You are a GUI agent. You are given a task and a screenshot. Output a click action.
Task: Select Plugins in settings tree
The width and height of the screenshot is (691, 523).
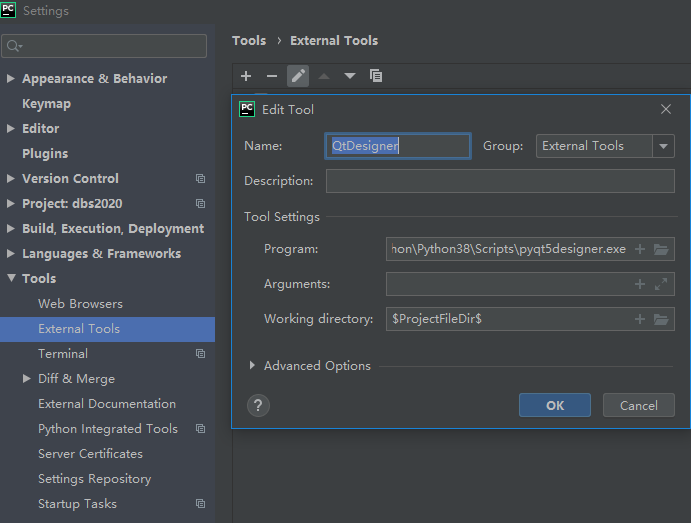coord(45,153)
